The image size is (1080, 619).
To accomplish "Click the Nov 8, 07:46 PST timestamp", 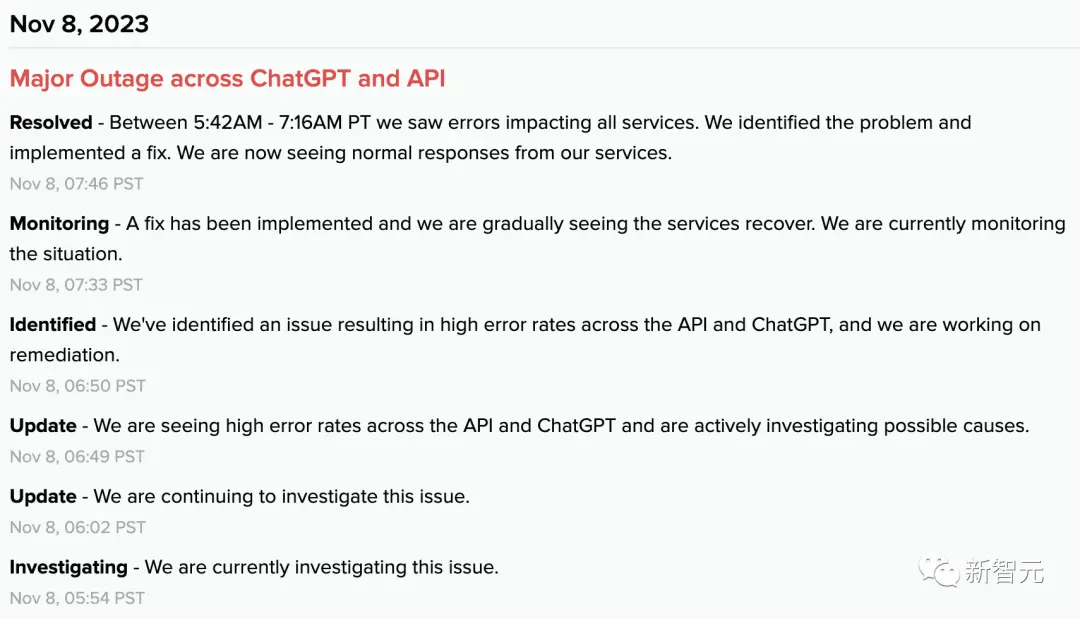I will pos(76,184).
